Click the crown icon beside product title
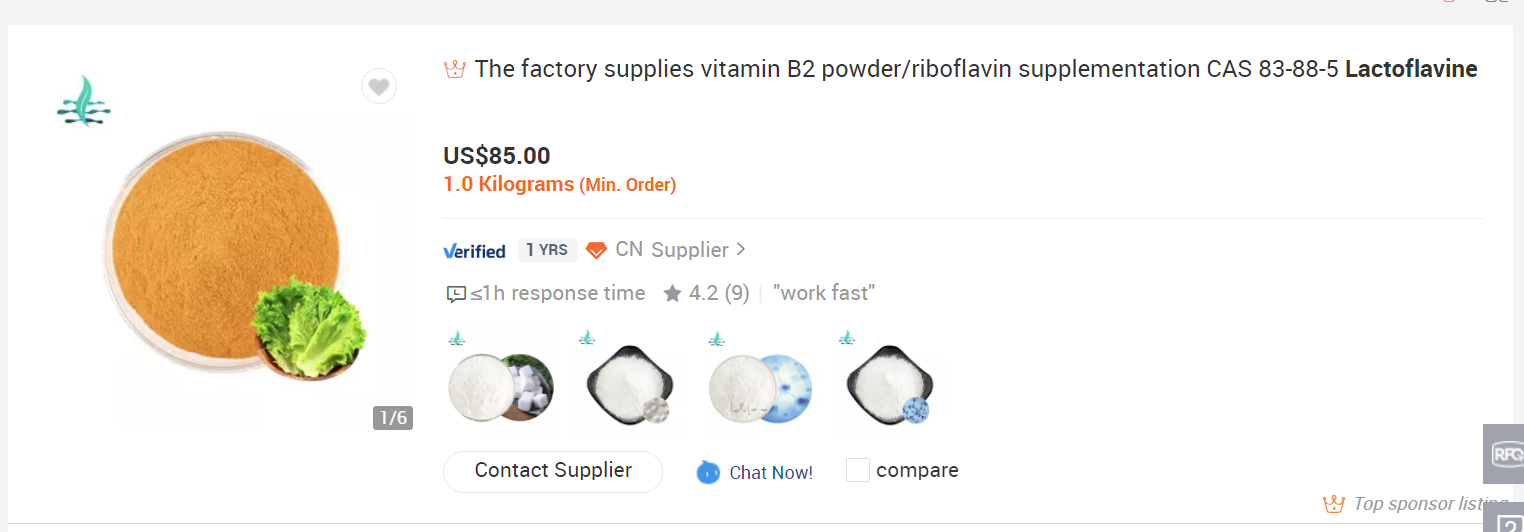The image size is (1524, 532). point(455,69)
